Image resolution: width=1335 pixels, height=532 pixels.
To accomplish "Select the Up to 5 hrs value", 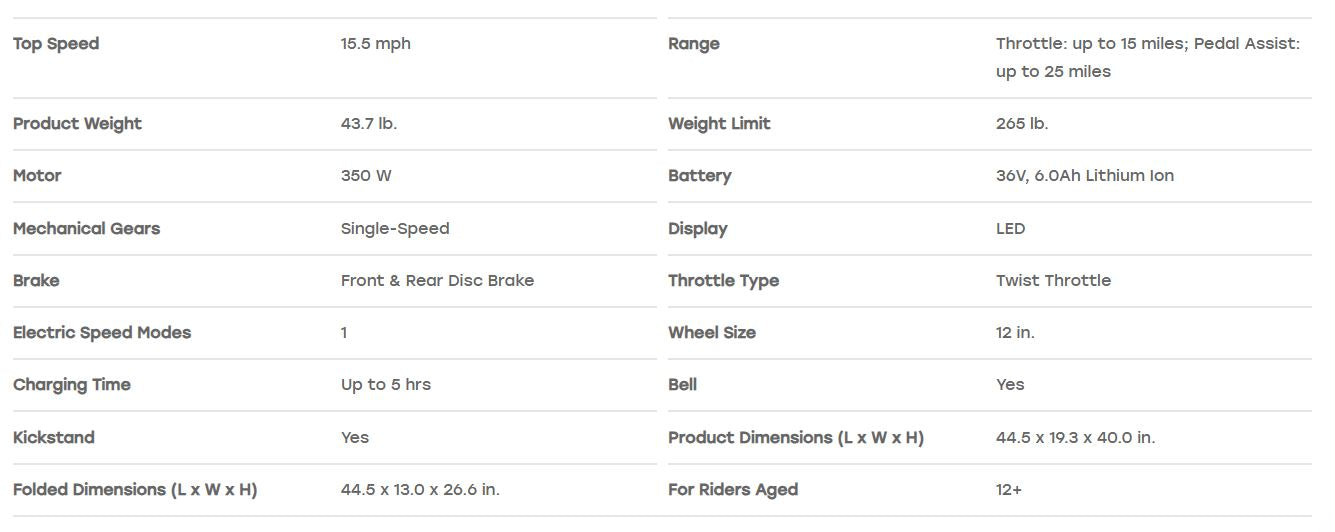I will click(386, 385).
